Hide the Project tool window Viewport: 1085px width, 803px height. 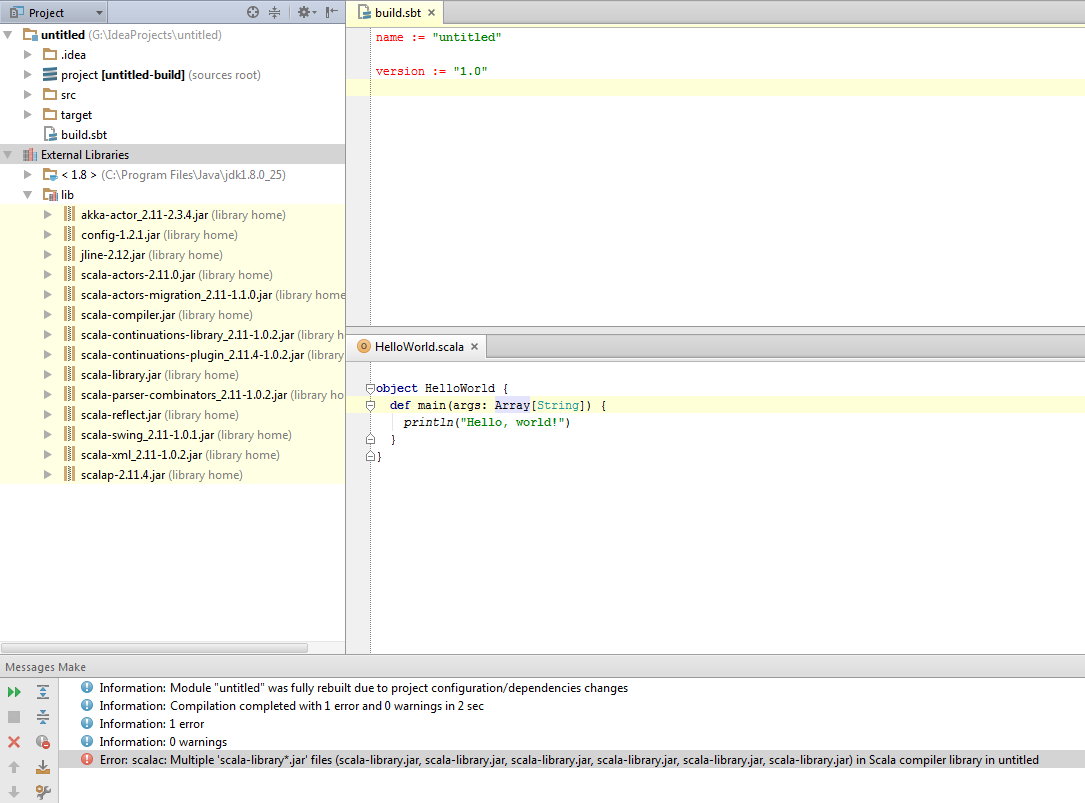click(x=332, y=12)
